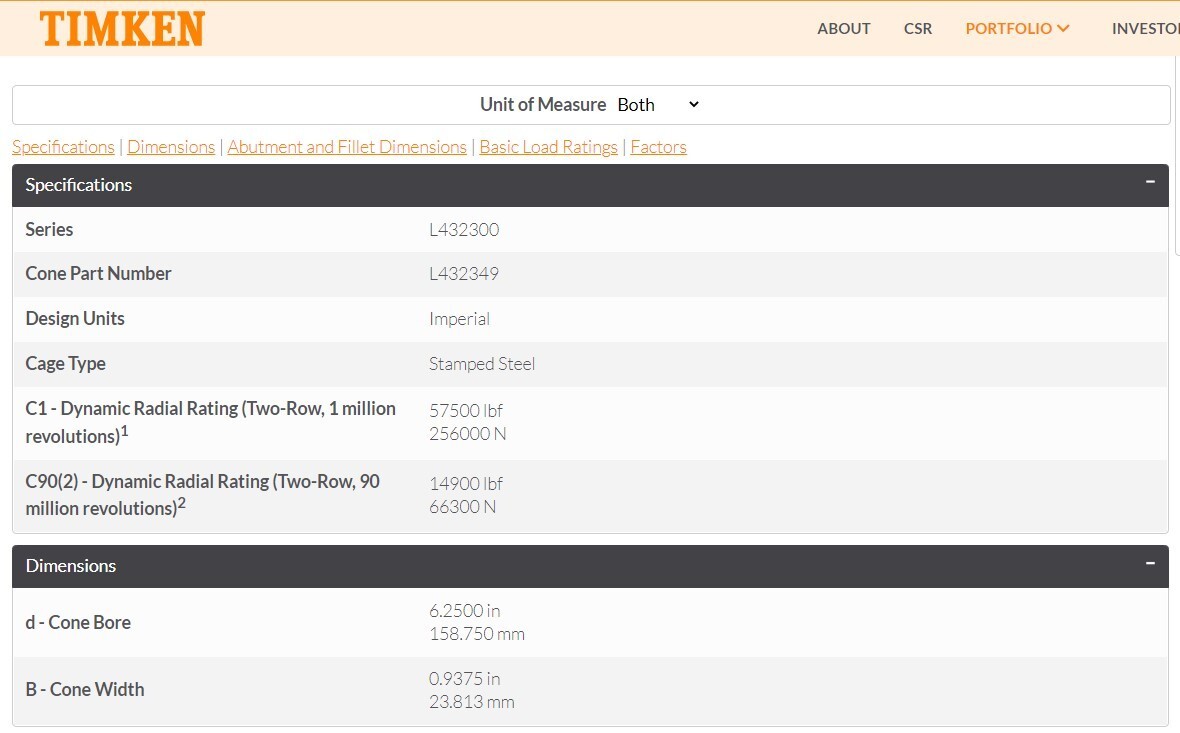
Task: Click the Cone Part Number label
Action: (x=99, y=274)
